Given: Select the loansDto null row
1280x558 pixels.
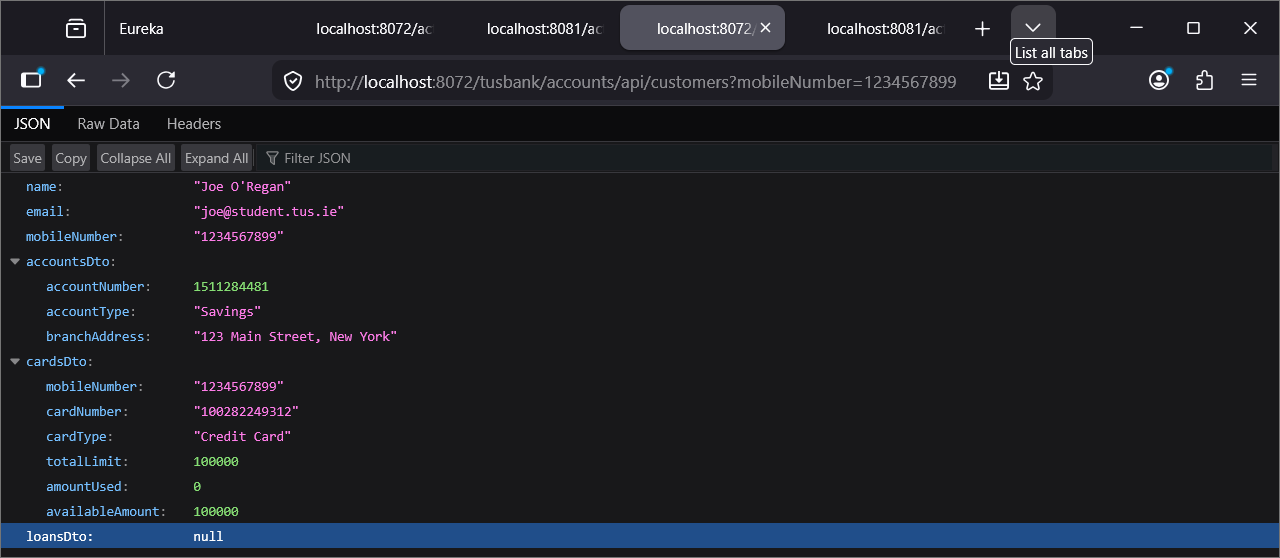Looking at the screenshot, I should (640, 536).
